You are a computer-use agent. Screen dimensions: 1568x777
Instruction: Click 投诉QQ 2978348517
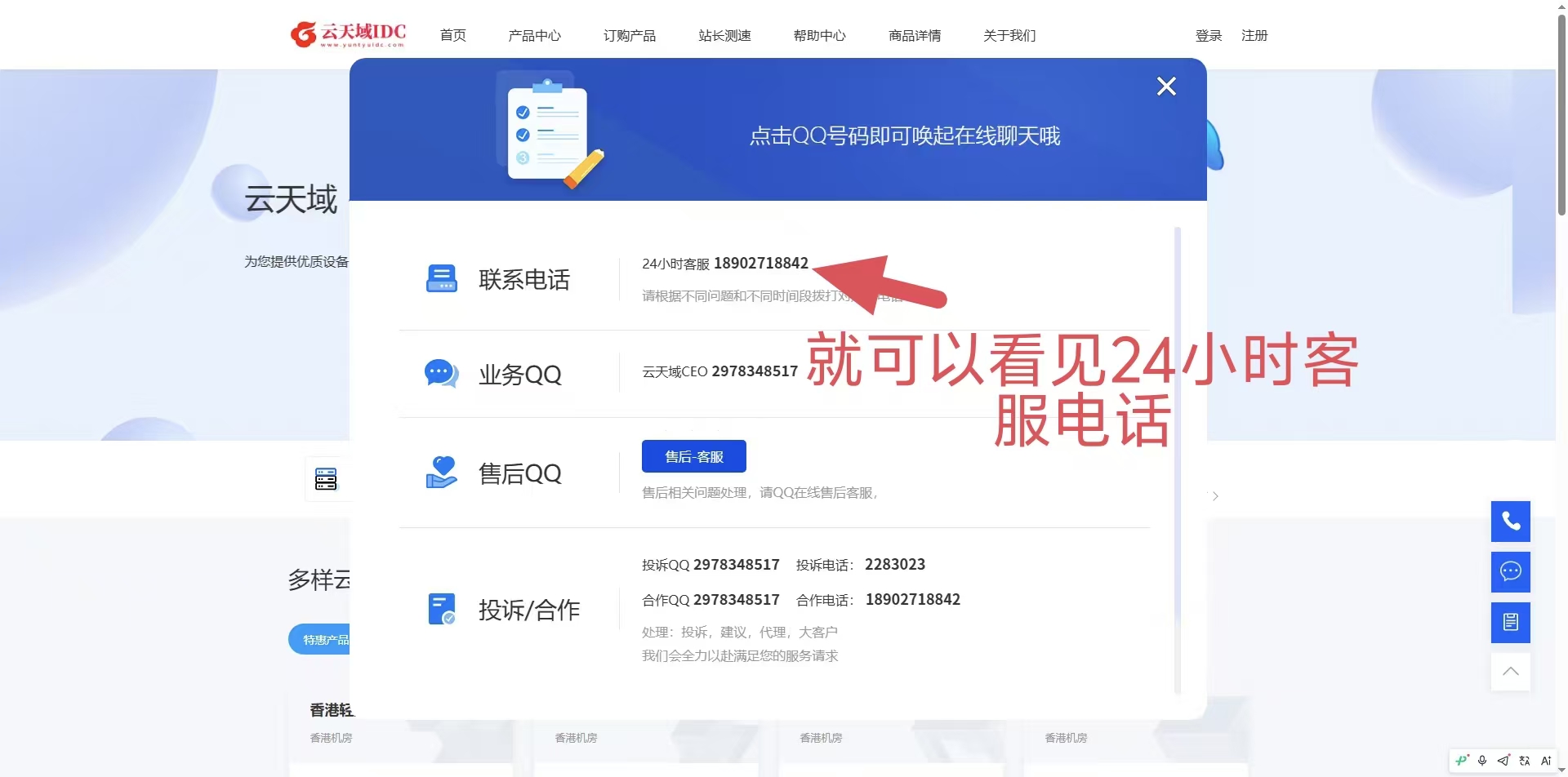point(737,565)
